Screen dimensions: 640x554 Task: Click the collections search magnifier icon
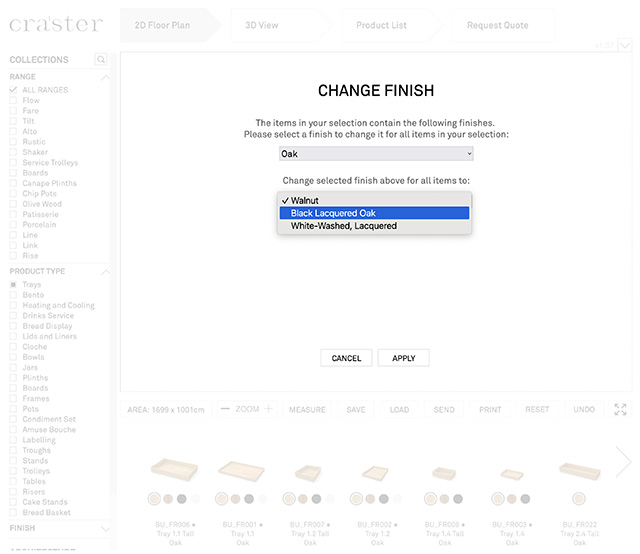[101, 60]
